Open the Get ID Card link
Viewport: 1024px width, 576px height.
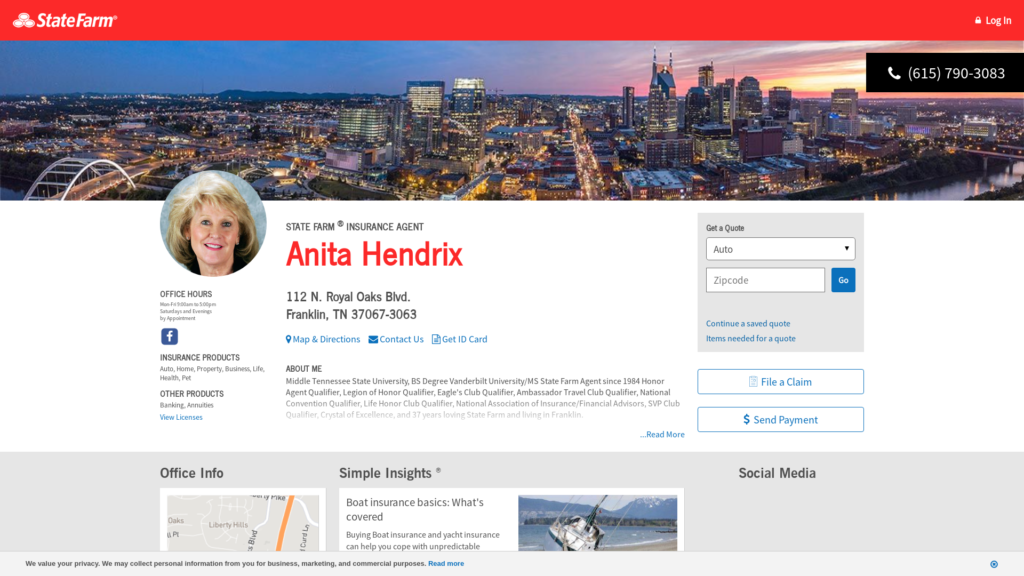pyautogui.click(x=459, y=339)
